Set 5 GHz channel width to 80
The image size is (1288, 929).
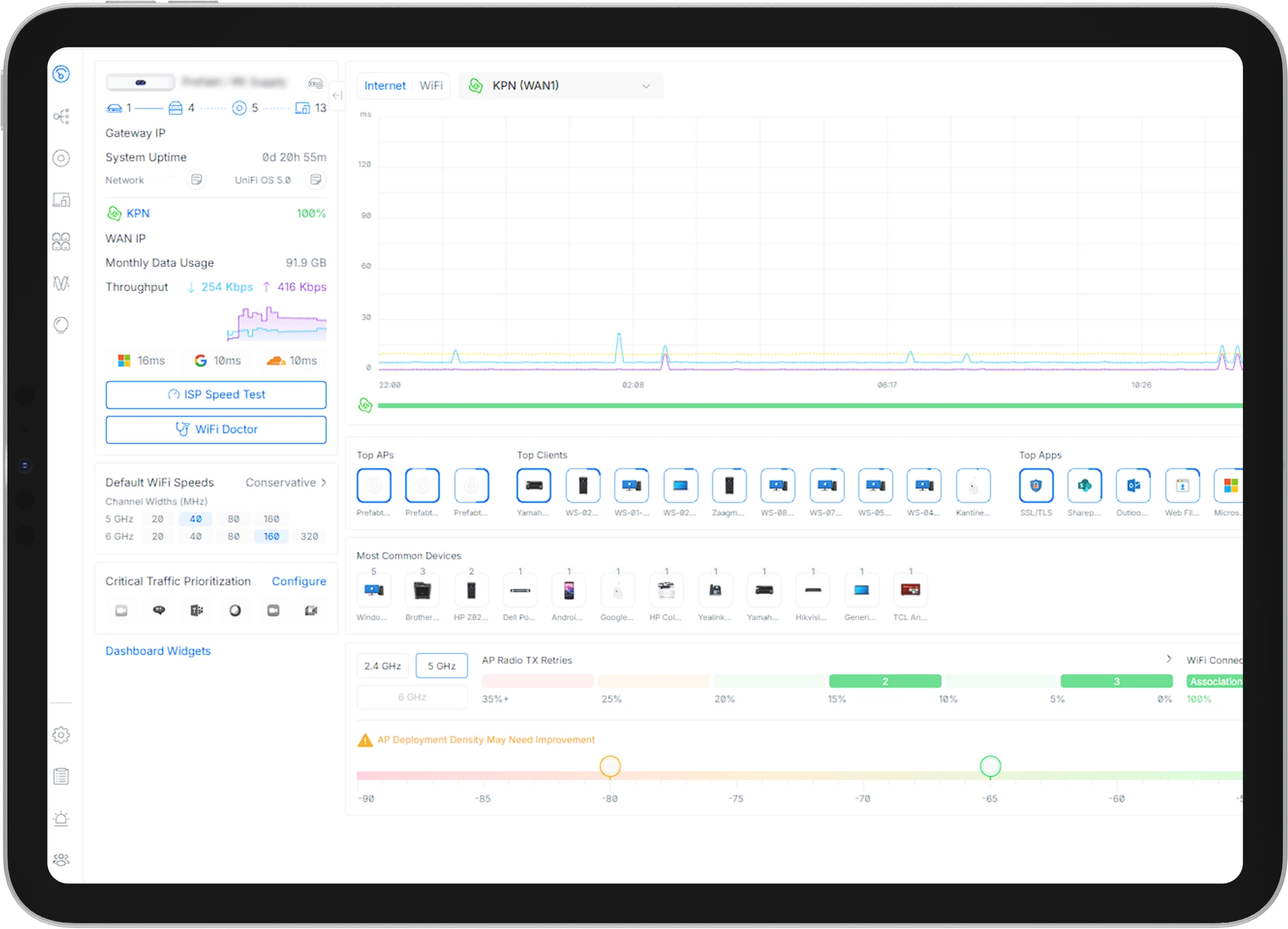tap(233, 519)
